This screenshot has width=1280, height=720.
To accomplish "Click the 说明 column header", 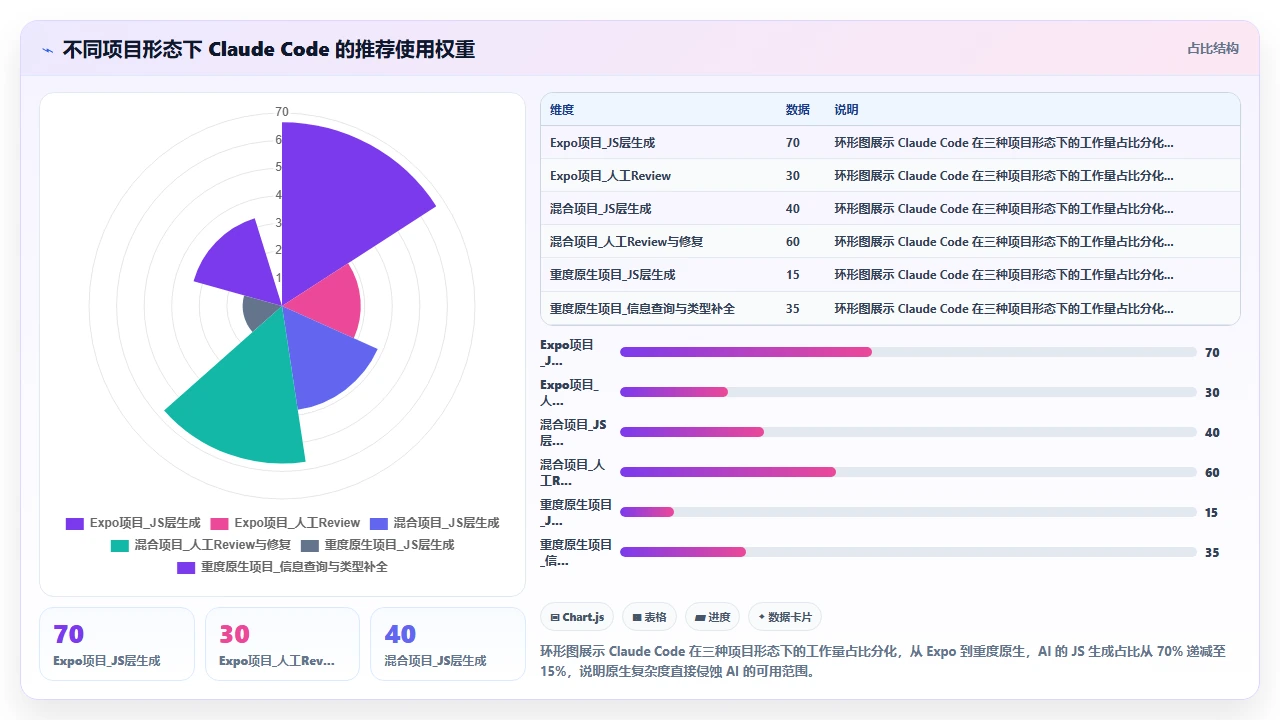I will click(847, 110).
